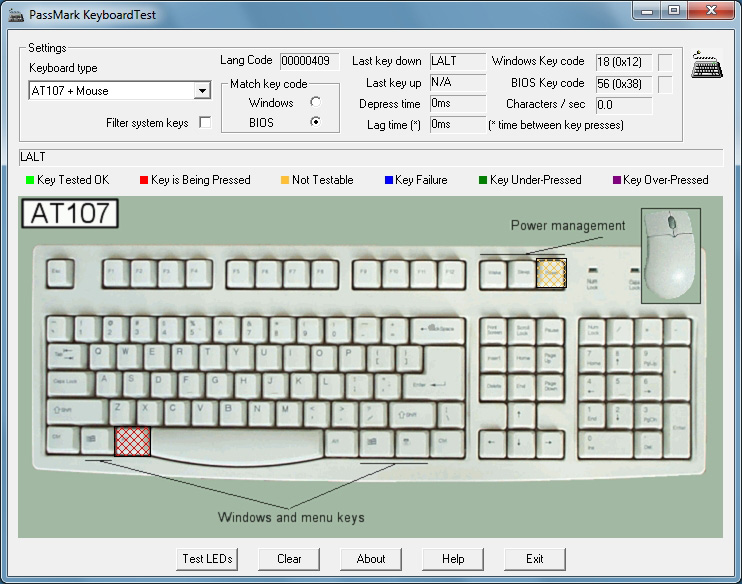Screen dimensions: 742x584
Task: Click the blue Key Failure swatch
Action: [x=389, y=180]
